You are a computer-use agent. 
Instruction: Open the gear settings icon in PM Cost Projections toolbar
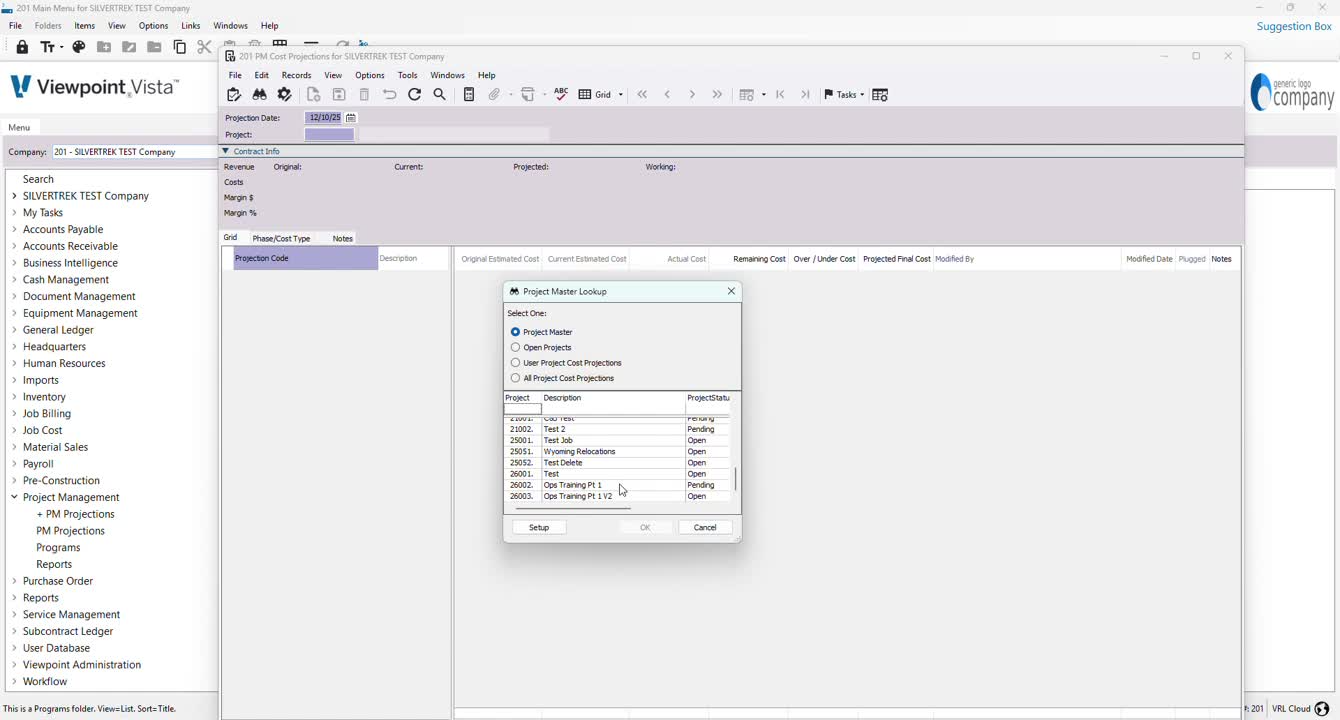coord(285,95)
